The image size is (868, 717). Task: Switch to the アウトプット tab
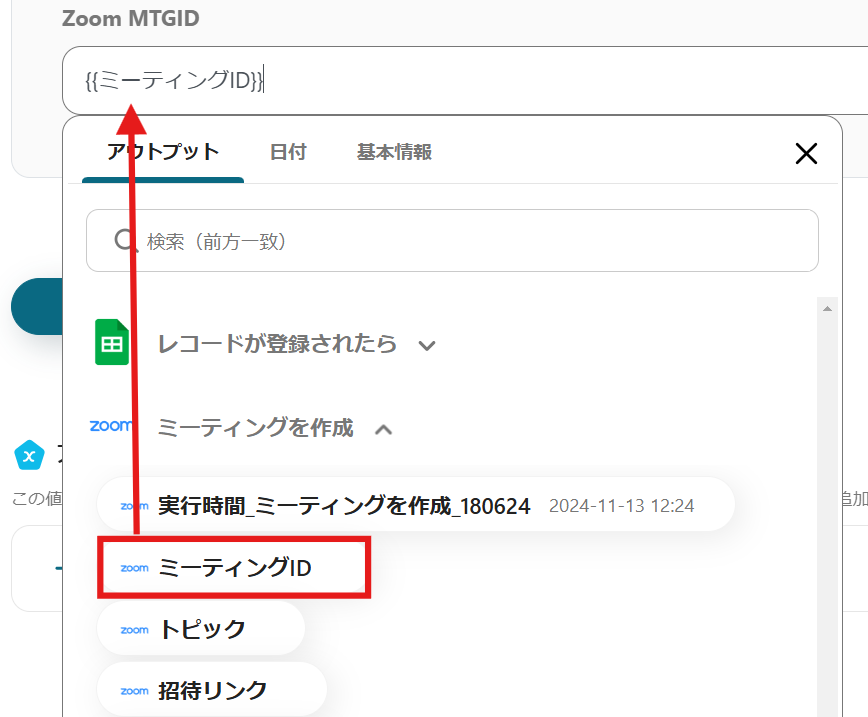click(163, 152)
